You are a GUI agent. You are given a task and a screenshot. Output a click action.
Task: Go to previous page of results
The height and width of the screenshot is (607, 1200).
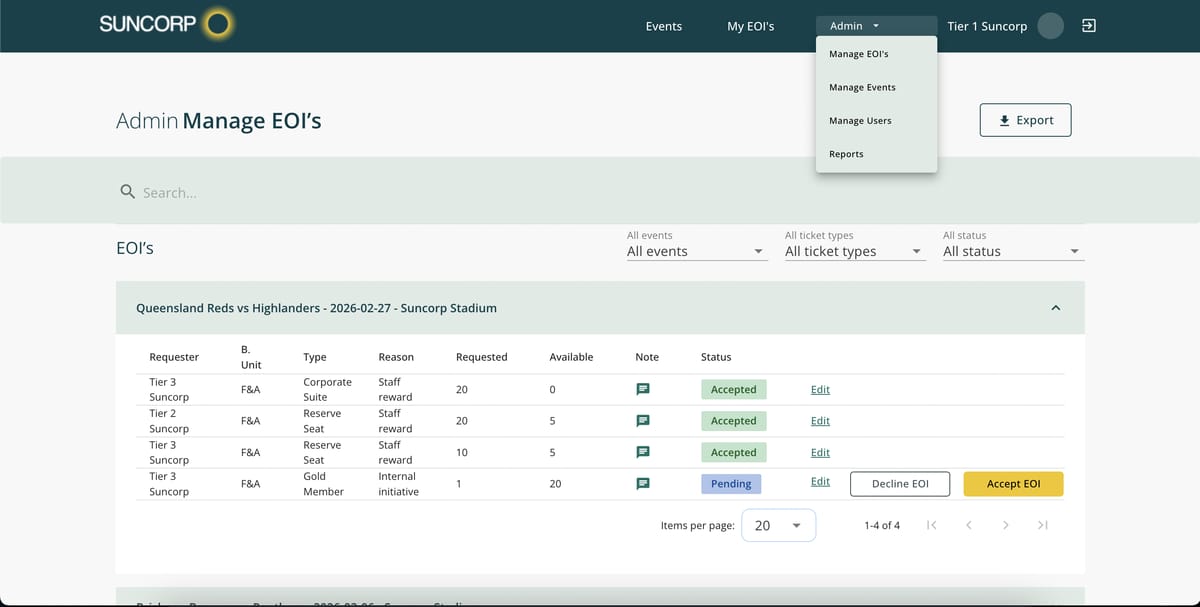coord(968,525)
